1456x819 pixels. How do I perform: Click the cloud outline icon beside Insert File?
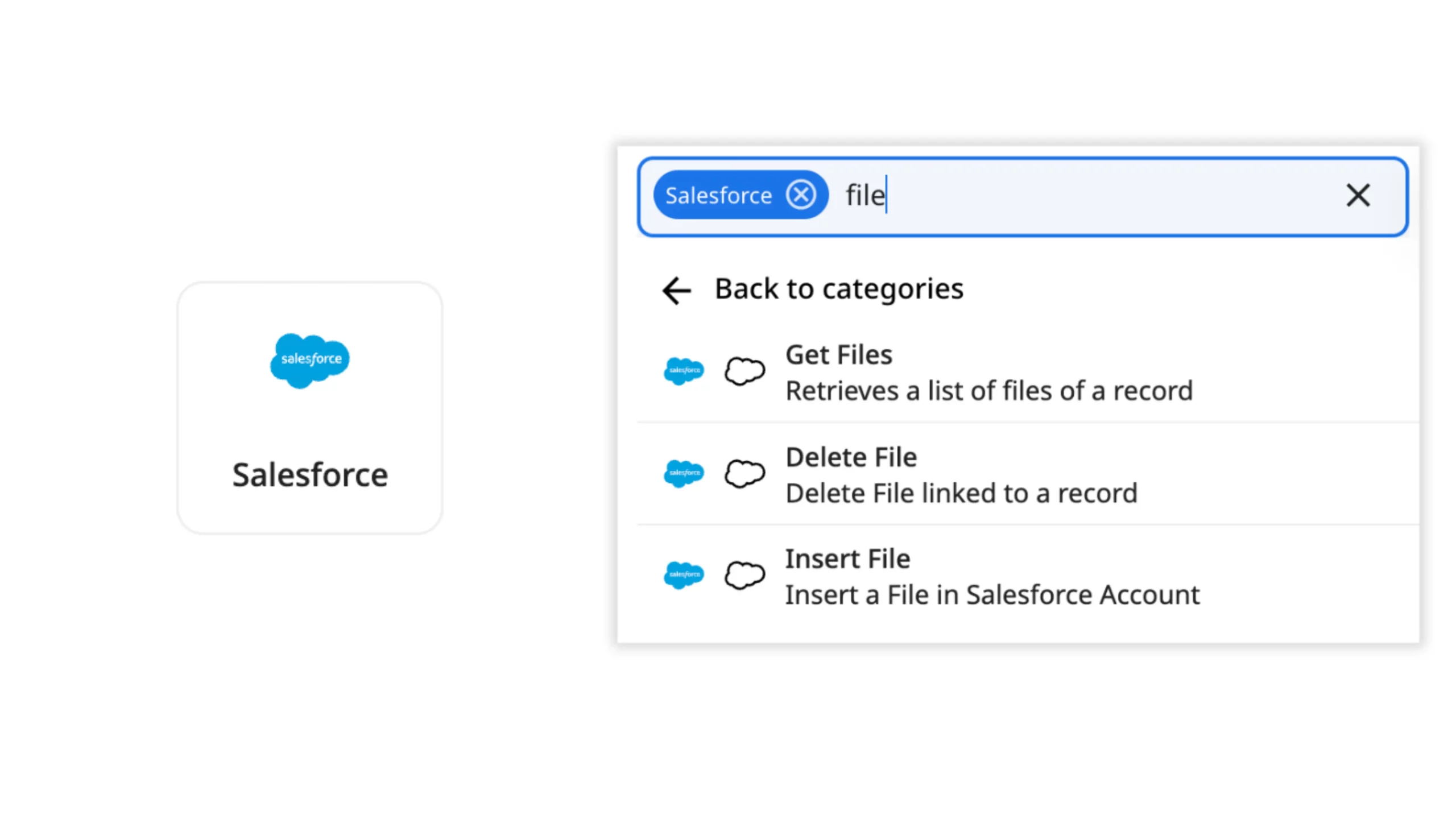tap(744, 575)
